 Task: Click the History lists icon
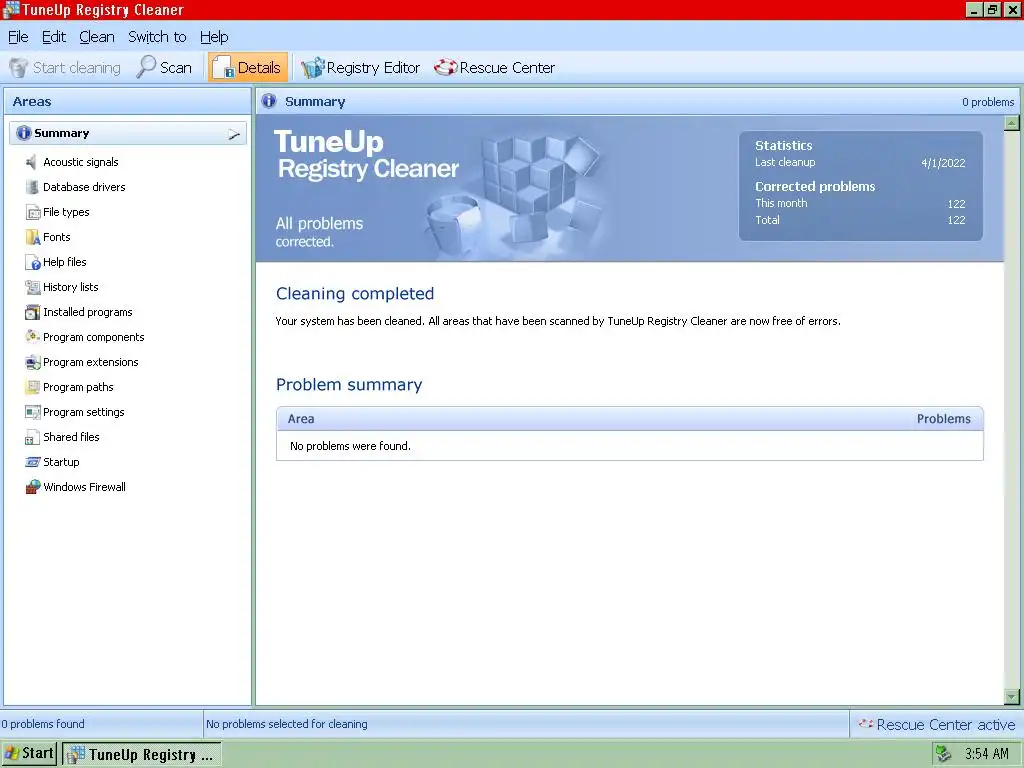(x=33, y=287)
